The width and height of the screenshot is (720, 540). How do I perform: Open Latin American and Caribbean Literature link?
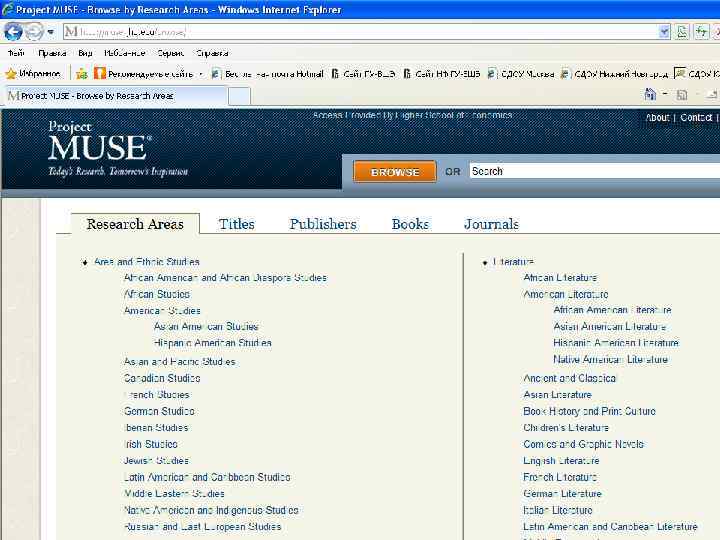coord(610,527)
